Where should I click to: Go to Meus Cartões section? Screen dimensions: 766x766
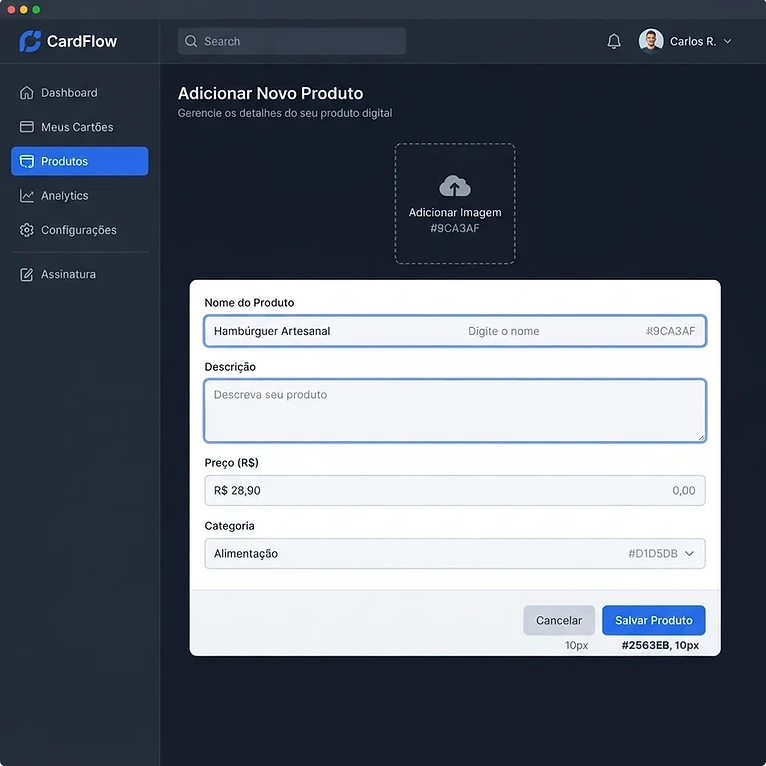pyautogui.click(x=79, y=127)
